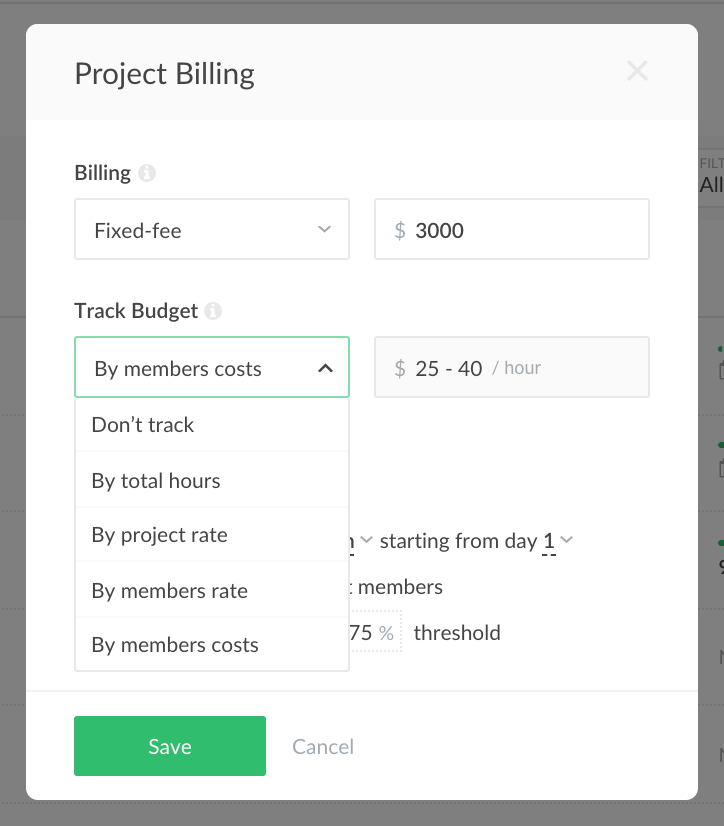Save the project billing settings
Screen dimensions: 724x826
click(x=169, y=745)
